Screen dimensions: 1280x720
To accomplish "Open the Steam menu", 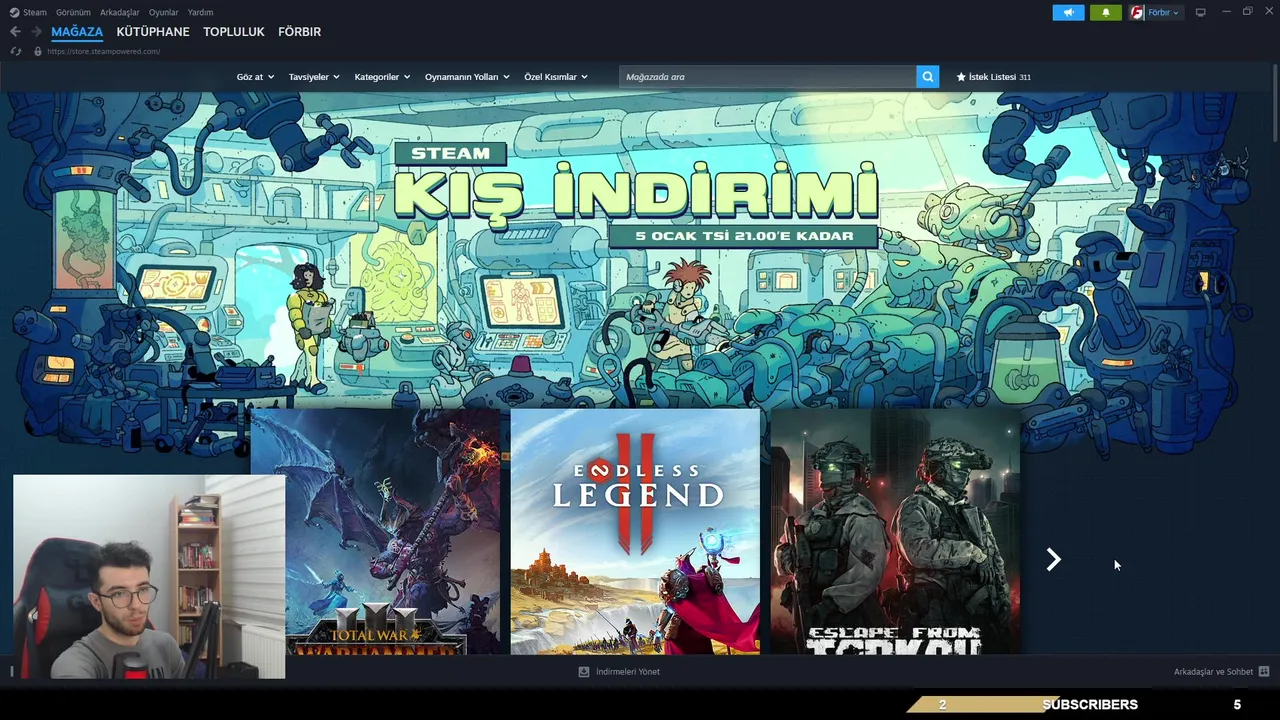I will 35,12.
